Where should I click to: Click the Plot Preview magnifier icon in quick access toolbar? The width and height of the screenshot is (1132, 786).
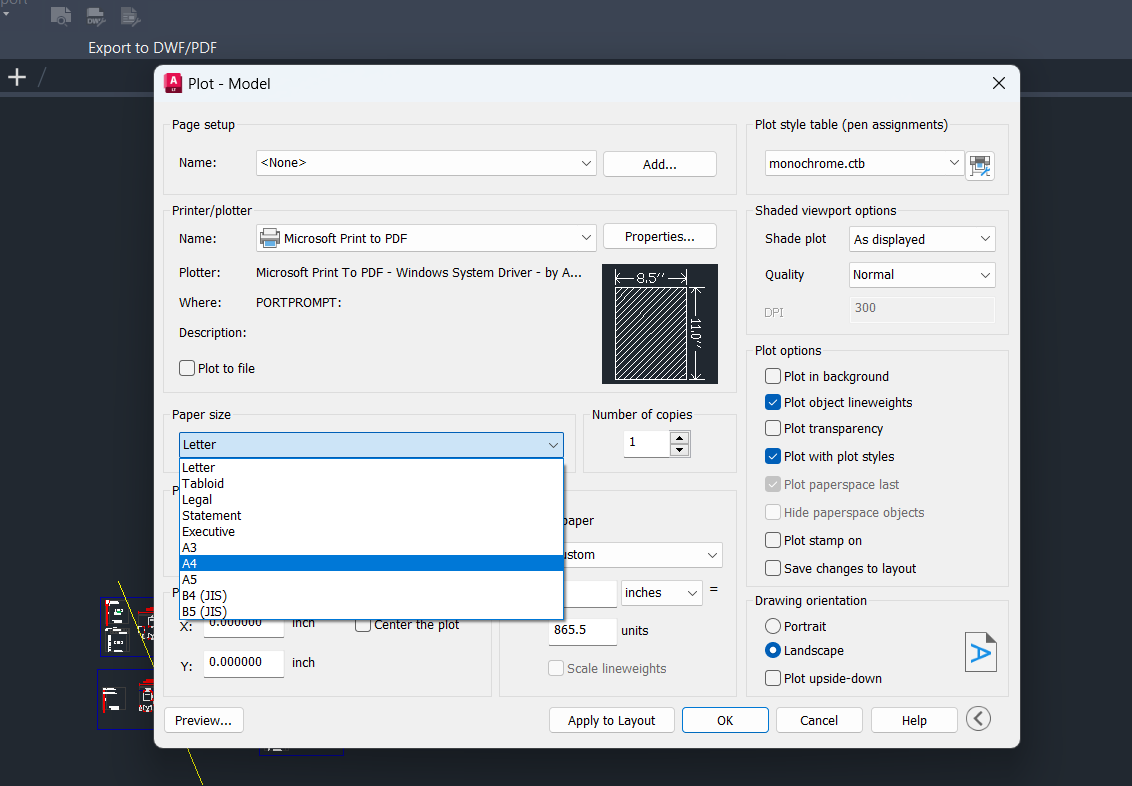(x=60, y=15)
